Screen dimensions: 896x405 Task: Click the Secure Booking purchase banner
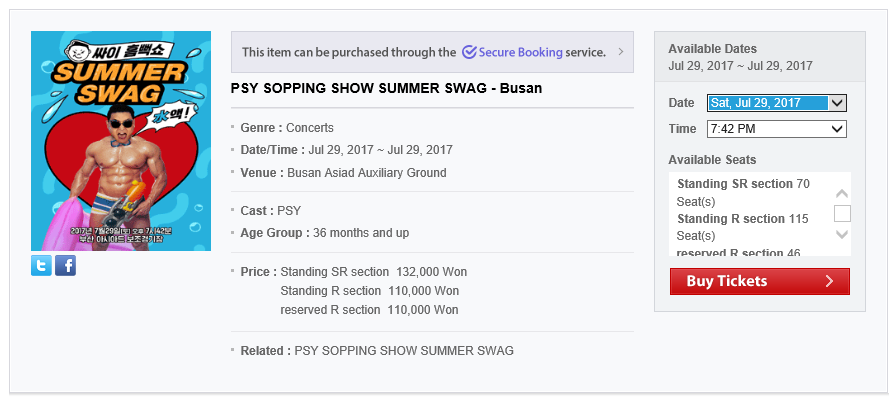(432, 52)
